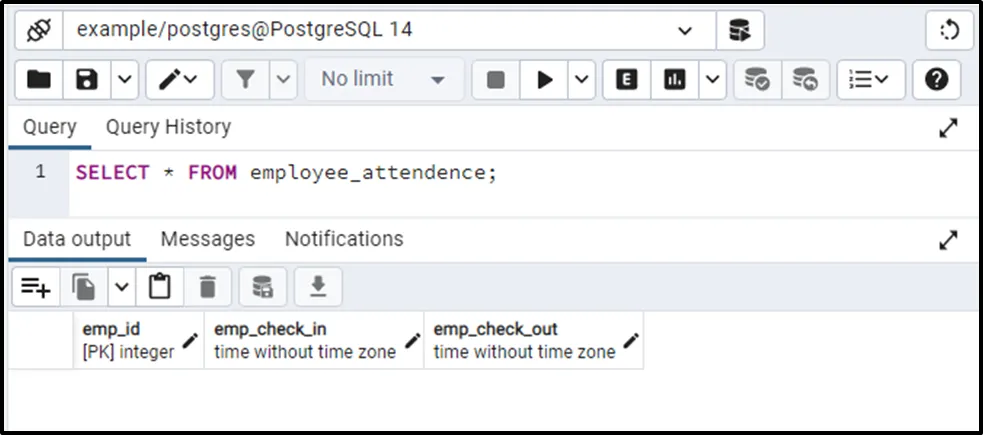This screenshot has width=983, height=435.
Task: Open the No limit rows dropdown
Action: (383, 80)
